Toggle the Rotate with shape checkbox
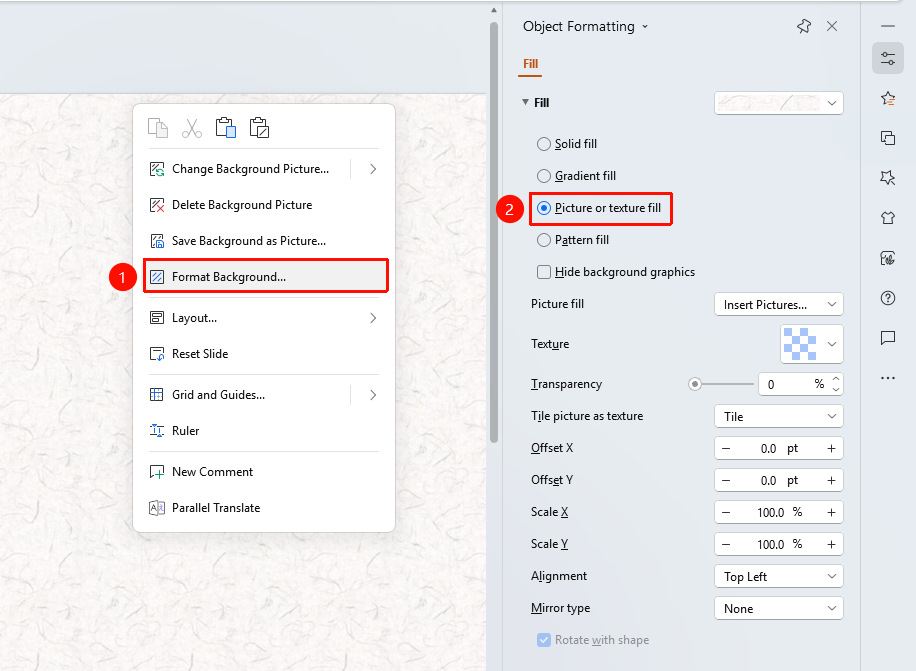This screenshot has width=916, height=671. click(544, 640)
